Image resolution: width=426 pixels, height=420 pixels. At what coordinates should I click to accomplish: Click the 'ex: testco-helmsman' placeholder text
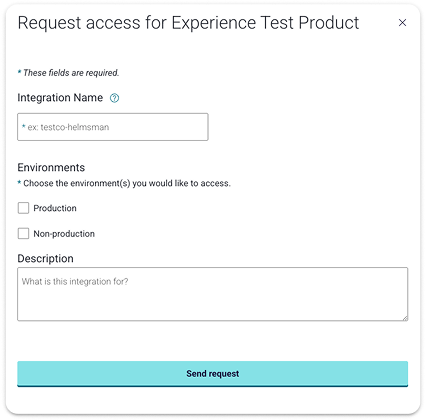(x=68, y=127)
